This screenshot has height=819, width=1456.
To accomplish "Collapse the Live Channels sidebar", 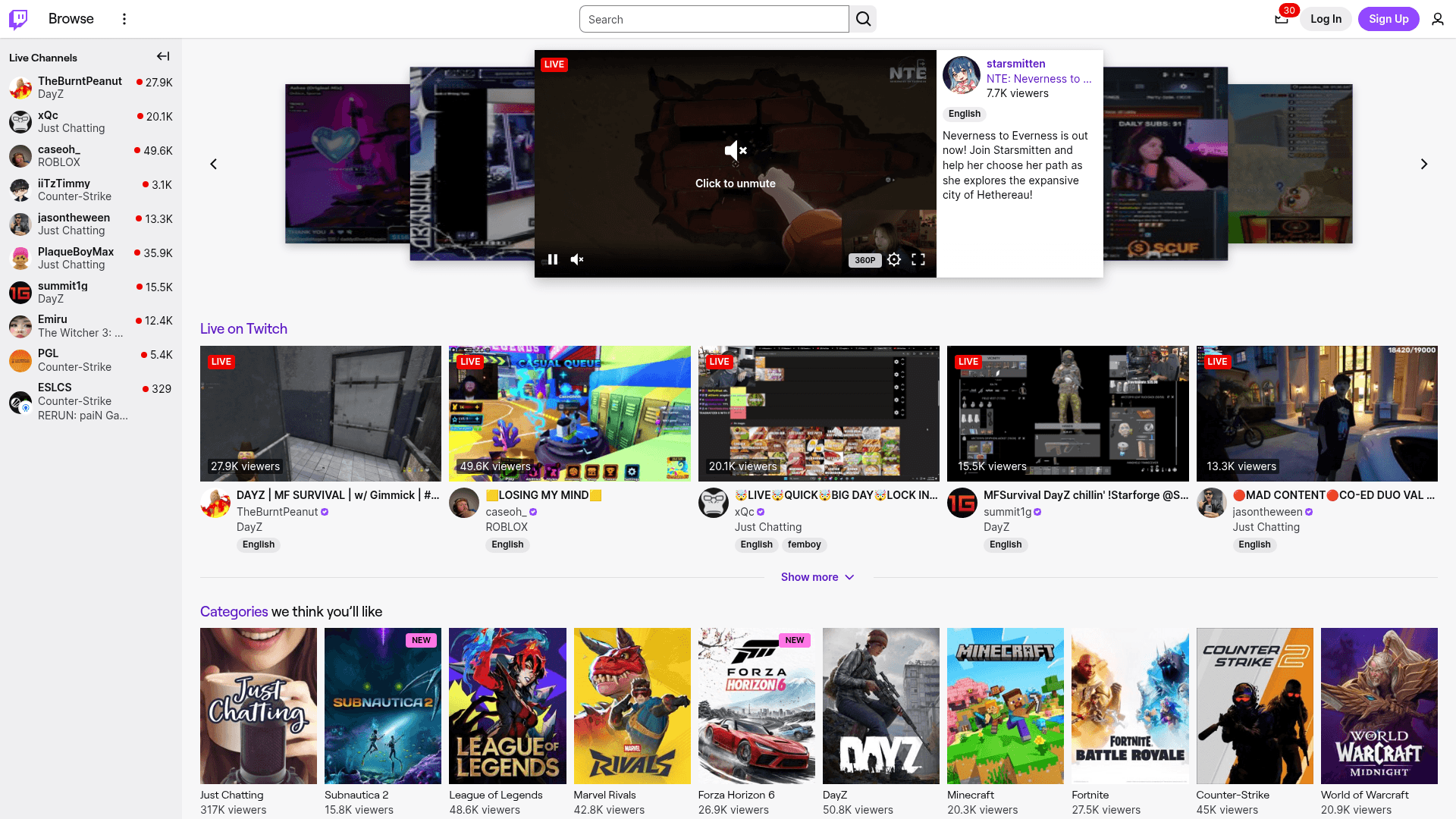I will [x=163, y=56].
